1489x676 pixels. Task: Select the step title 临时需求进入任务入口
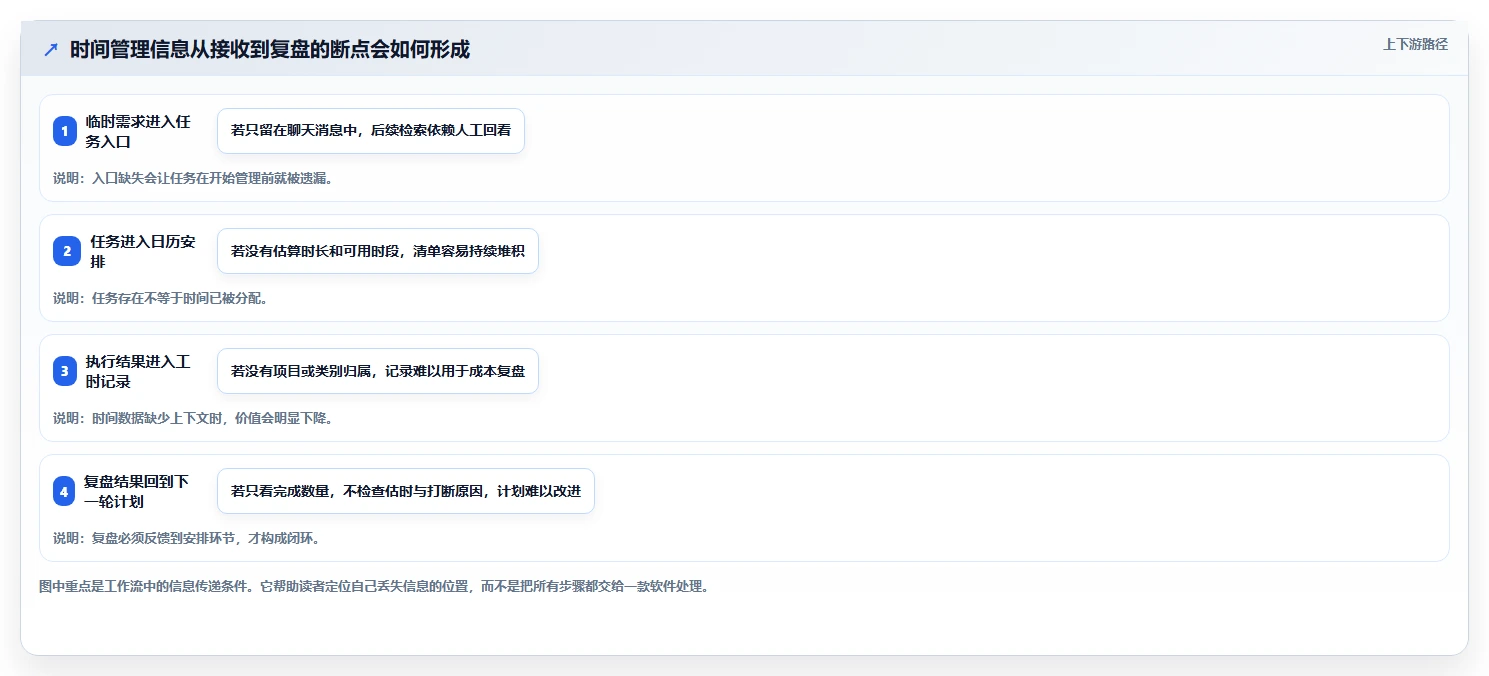tap(138, 131)
